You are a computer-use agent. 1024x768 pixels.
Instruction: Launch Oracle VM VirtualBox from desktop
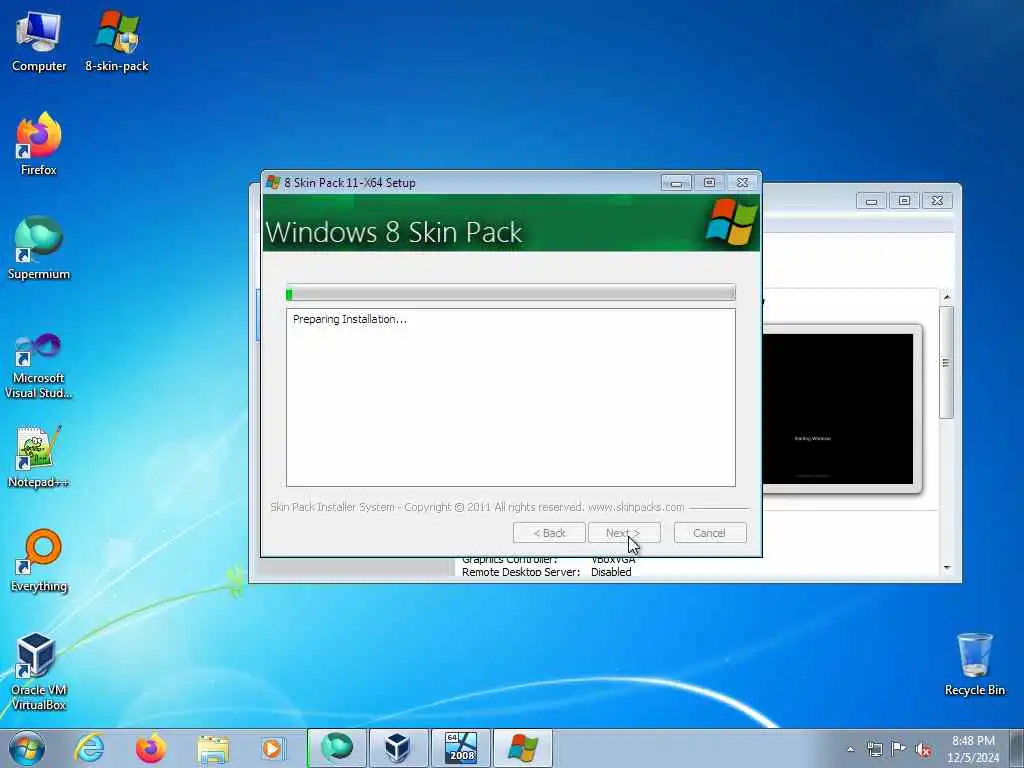point(39,672)
